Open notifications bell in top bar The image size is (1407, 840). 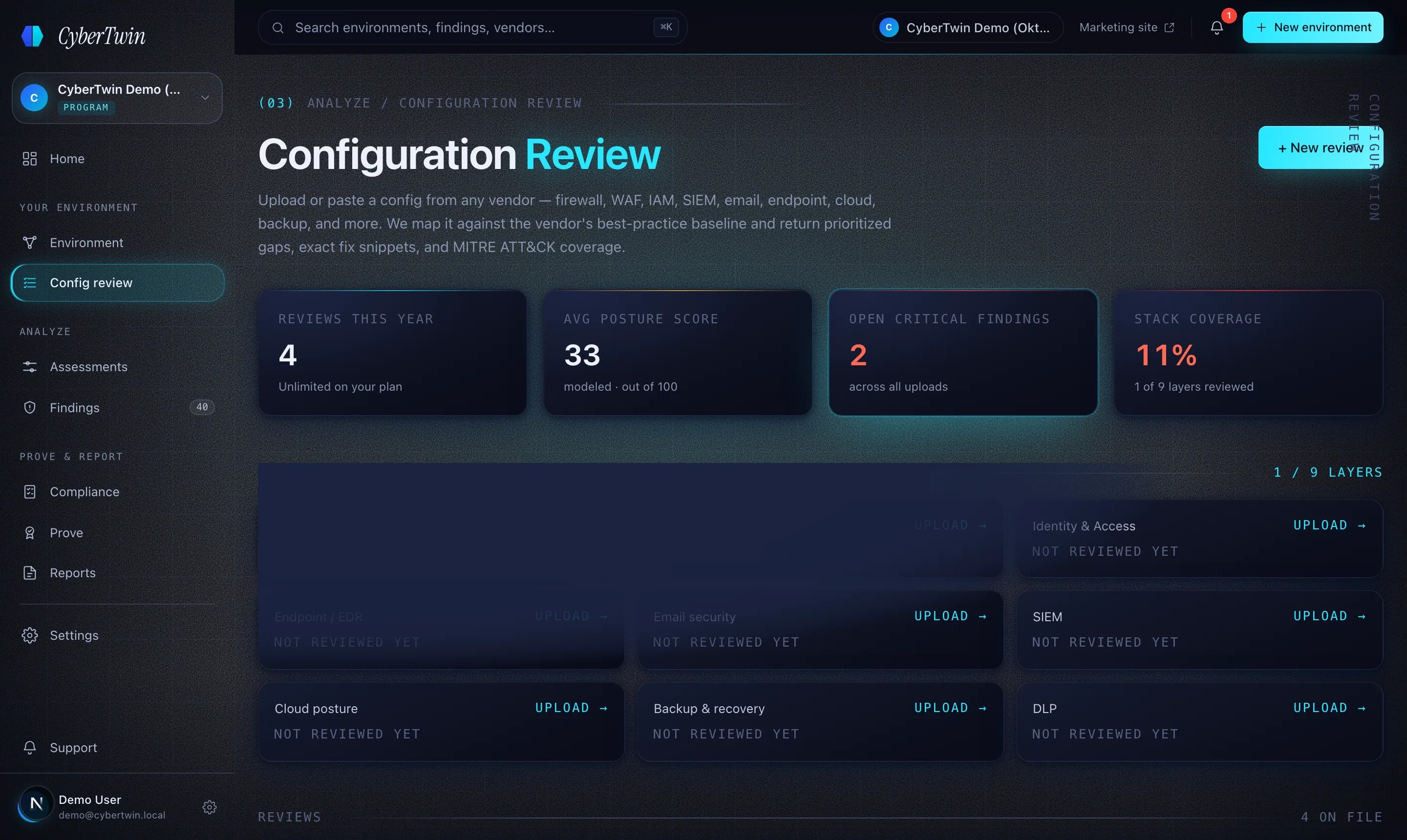pos(1216,27)
